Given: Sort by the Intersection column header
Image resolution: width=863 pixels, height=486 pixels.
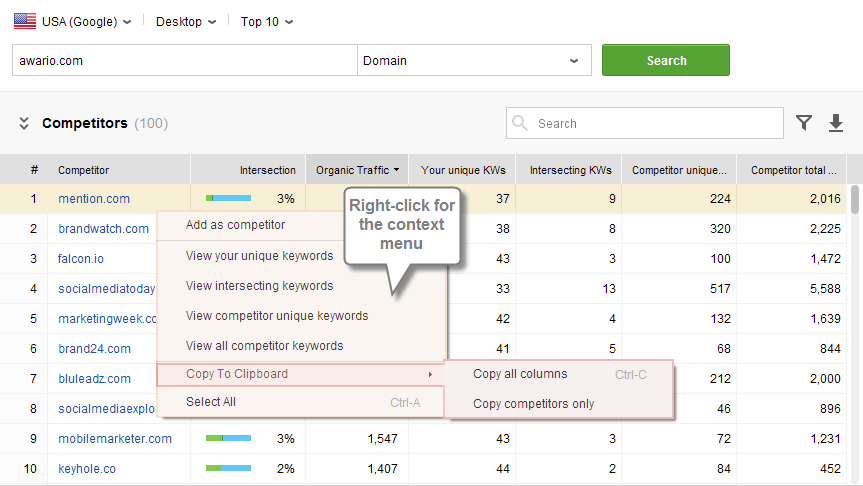Looking at the screenshot, I should [x=248, y=170].
